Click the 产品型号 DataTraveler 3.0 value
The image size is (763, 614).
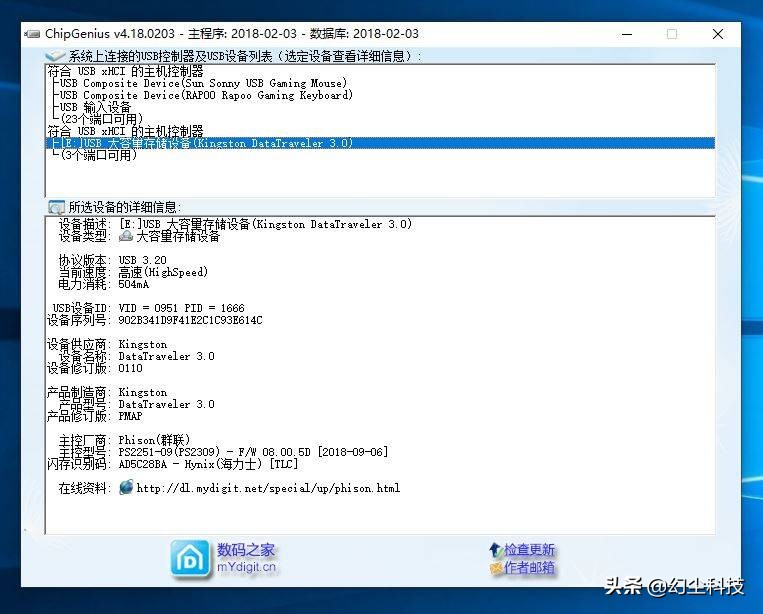pyautogui.click(x=166, y=404)
